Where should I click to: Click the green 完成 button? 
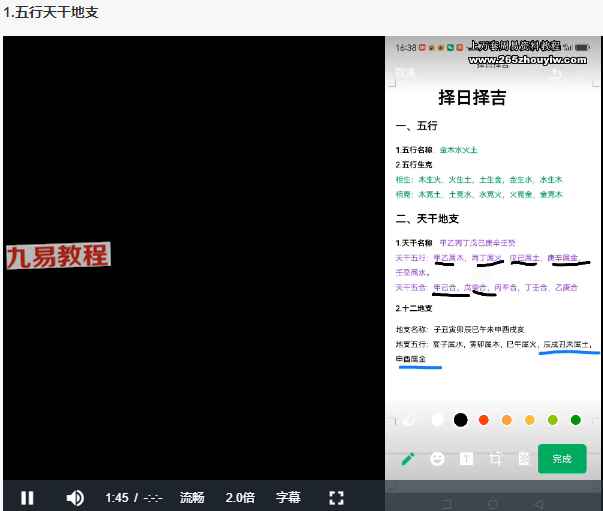click(562, 458)
